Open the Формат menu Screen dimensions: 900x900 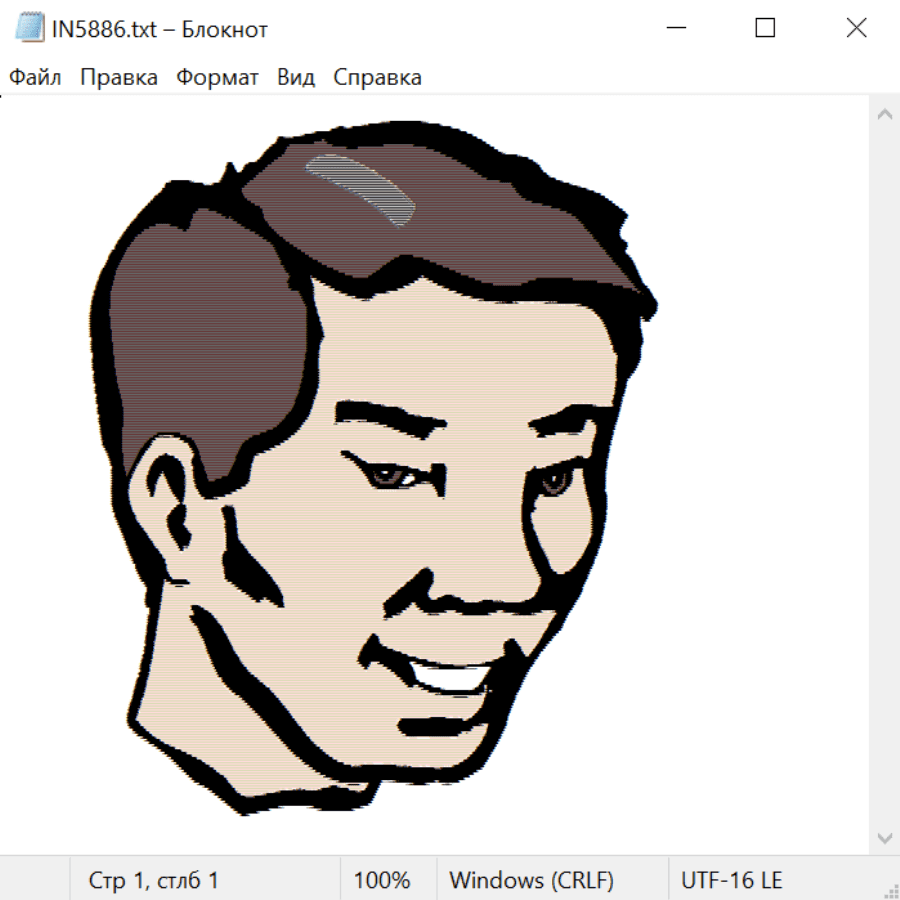[x=217, y=78]
